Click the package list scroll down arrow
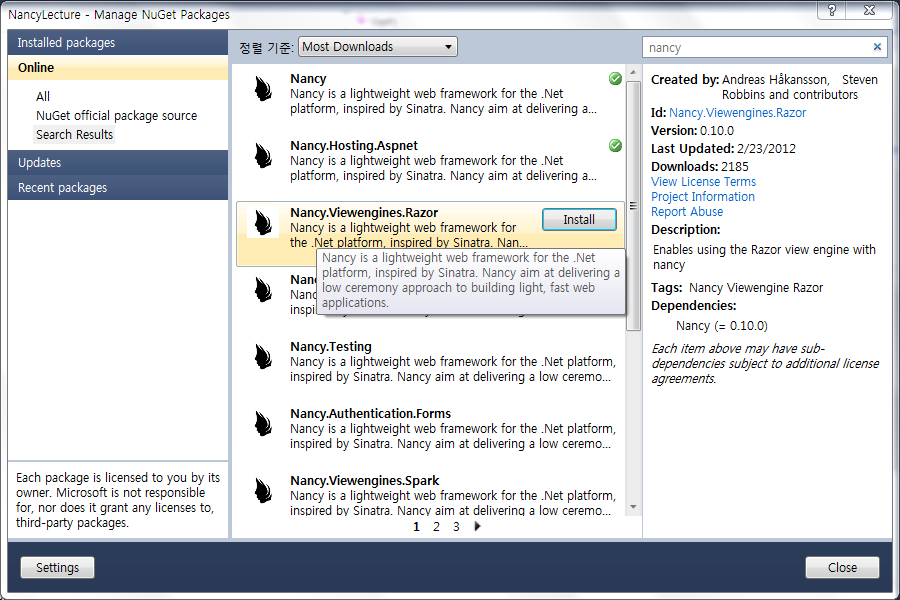900x600 pixels. pos(633,507)
